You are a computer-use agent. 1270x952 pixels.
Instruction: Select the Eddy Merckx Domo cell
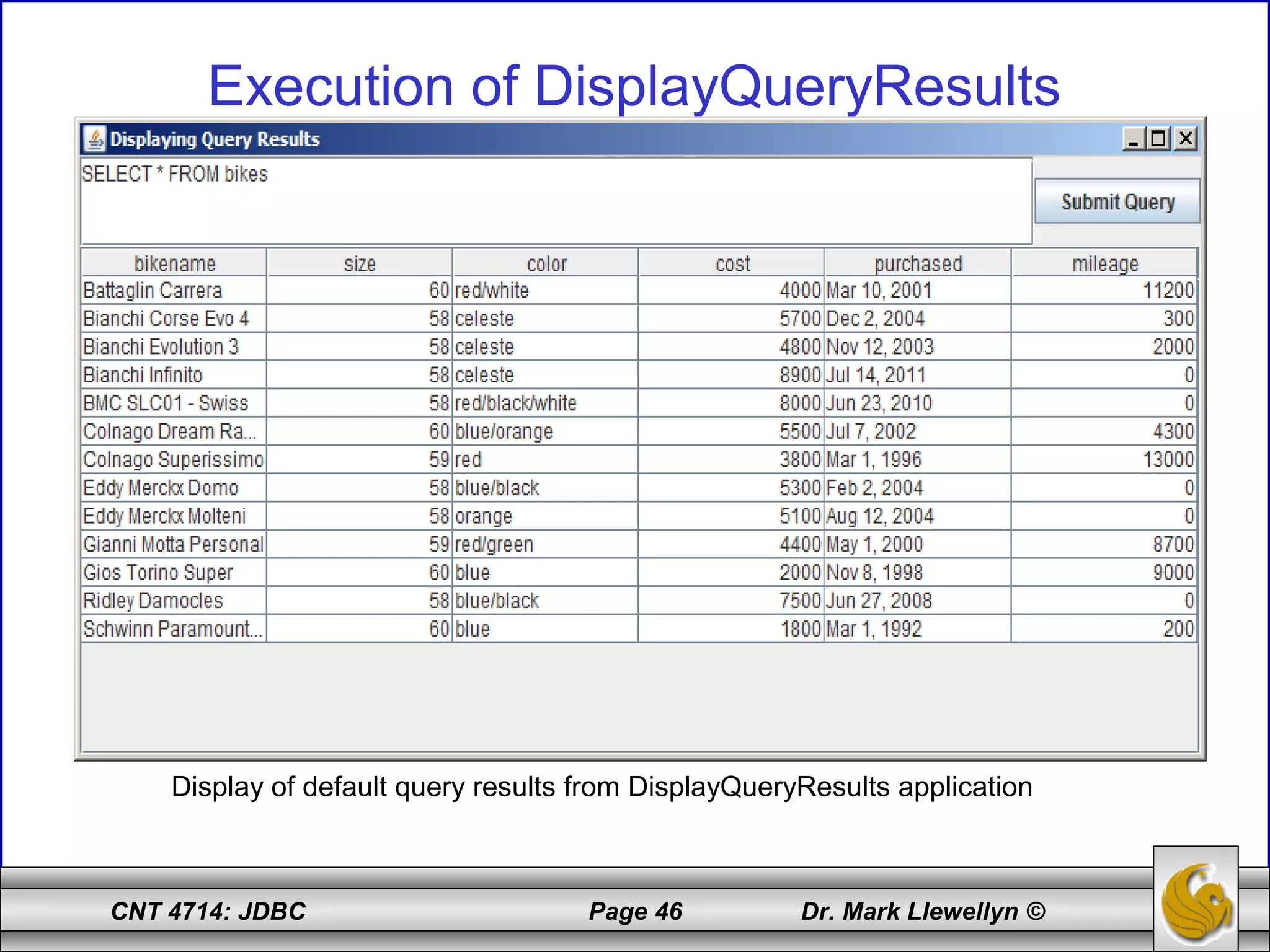pyautogui.click(x=174, y=488)
